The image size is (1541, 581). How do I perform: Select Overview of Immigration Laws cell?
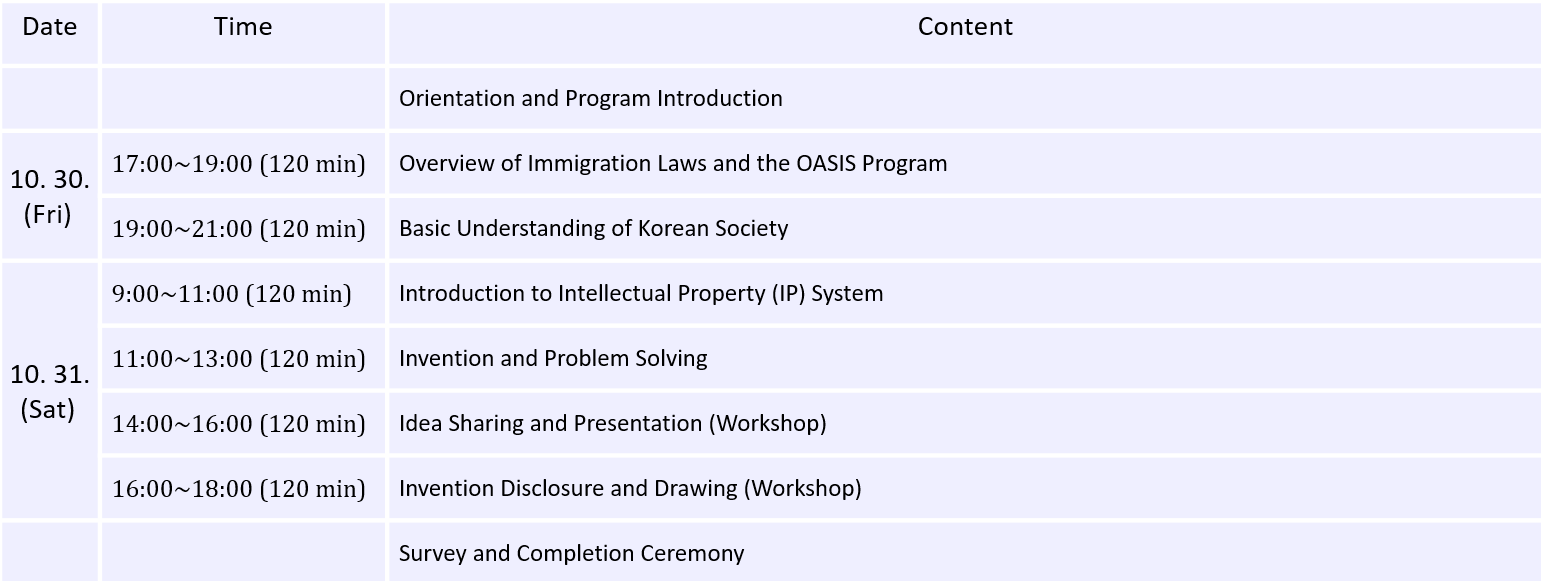673,163
